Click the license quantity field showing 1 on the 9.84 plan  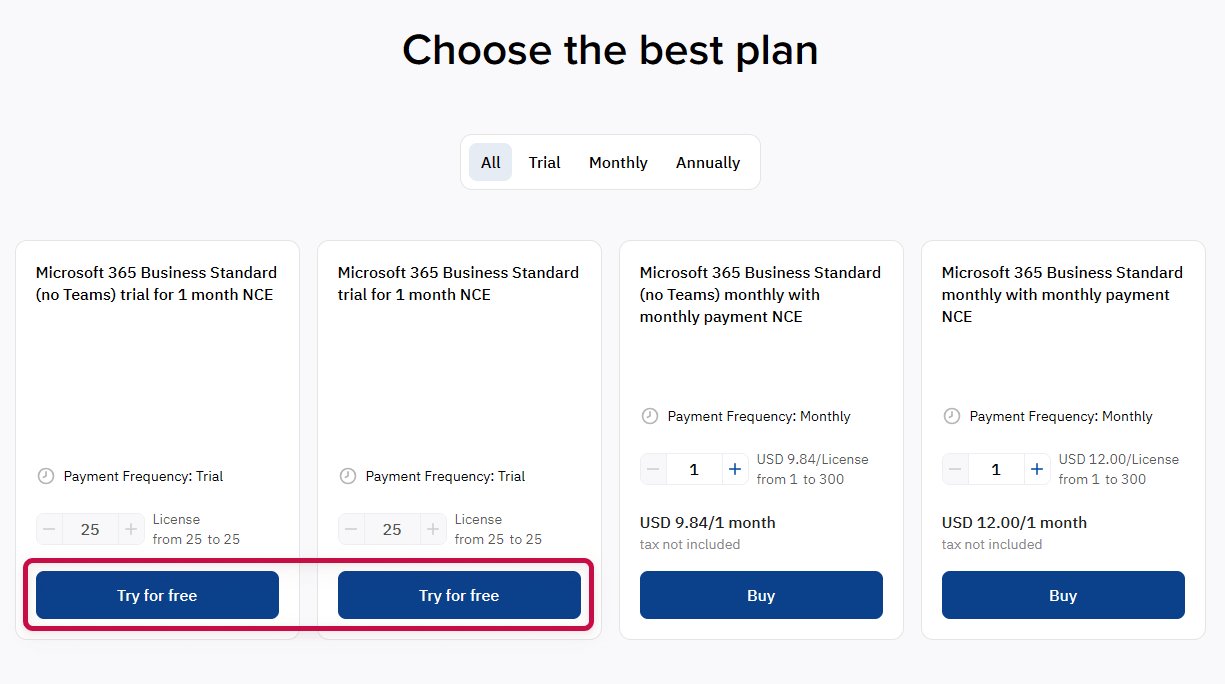click(x=695, y=468)
